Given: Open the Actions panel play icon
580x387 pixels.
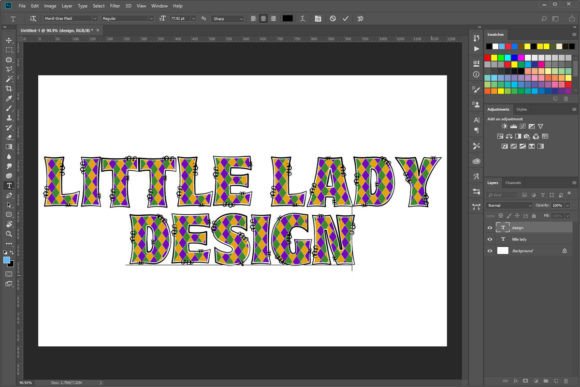Looking at the screenshot, I should 476,49.
